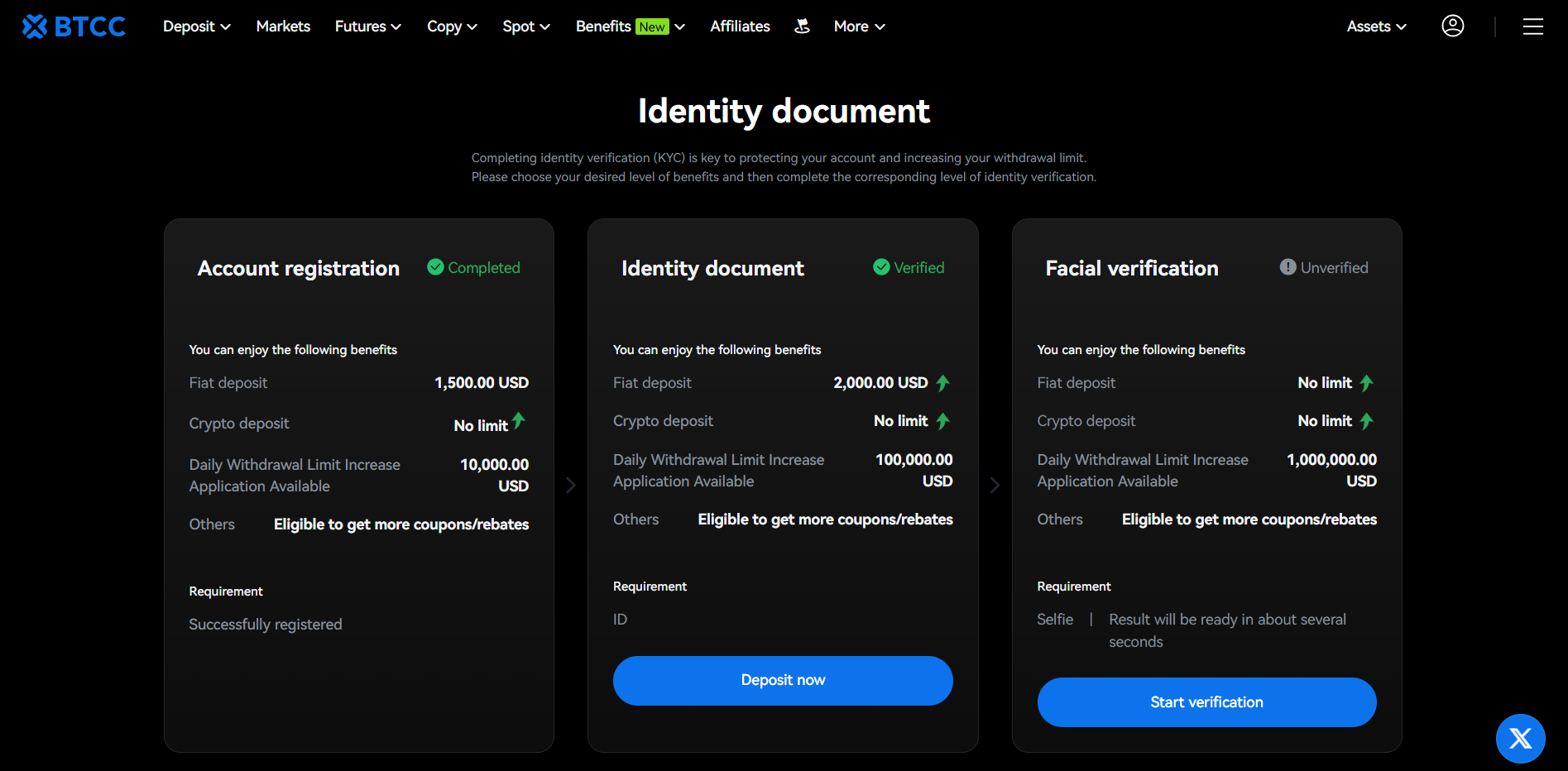
Task: Expand the More dropdown menu
Action: tap(860, 26)
